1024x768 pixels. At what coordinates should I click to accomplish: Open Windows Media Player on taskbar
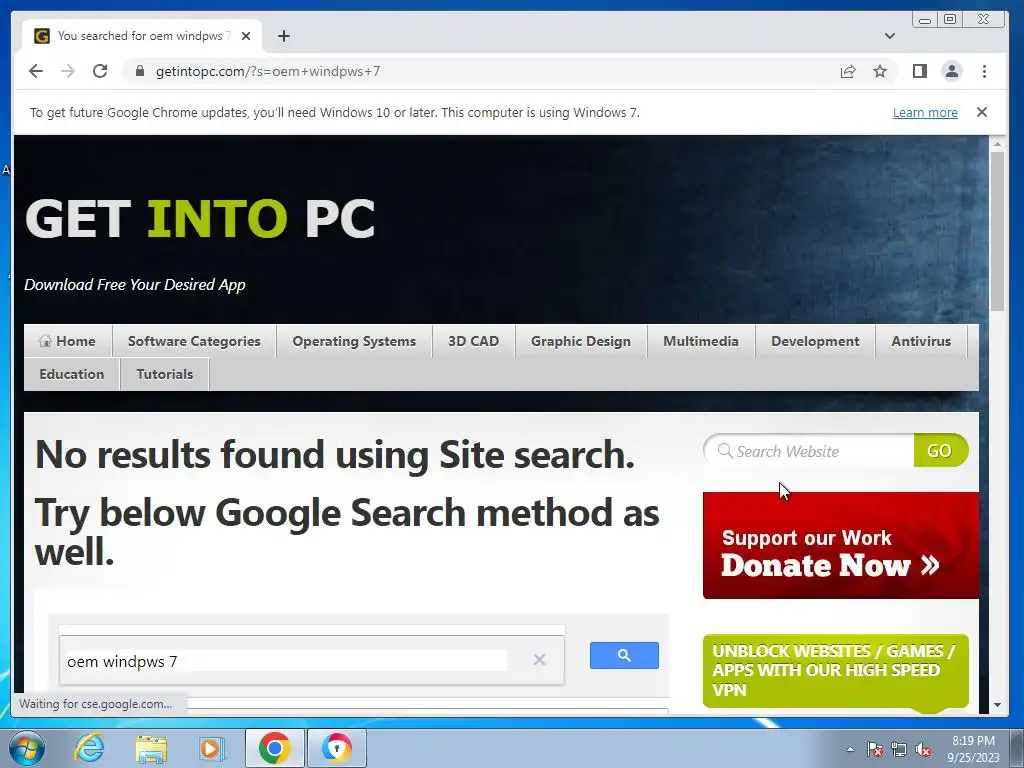pyautogui.click(x=212, y=748)
